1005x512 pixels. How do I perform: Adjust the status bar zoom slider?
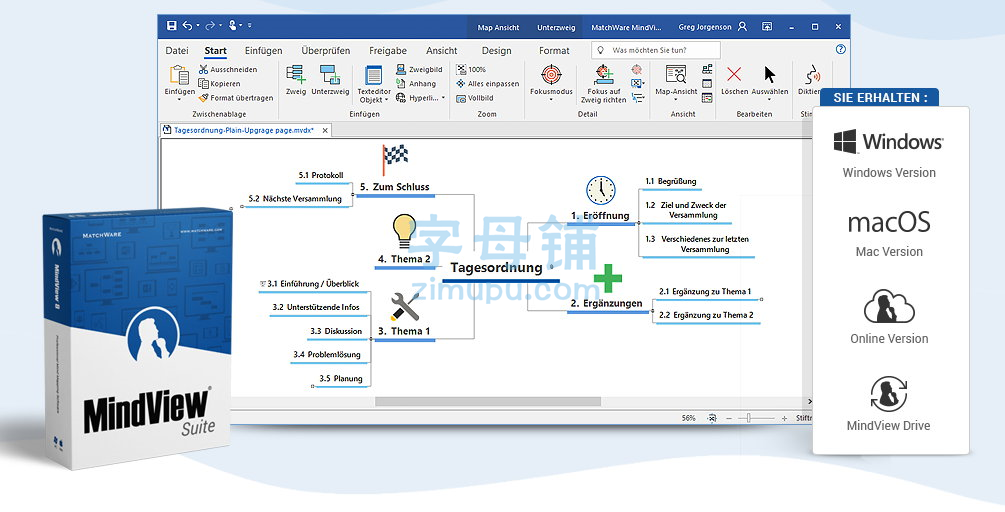[x=749, y=418]
